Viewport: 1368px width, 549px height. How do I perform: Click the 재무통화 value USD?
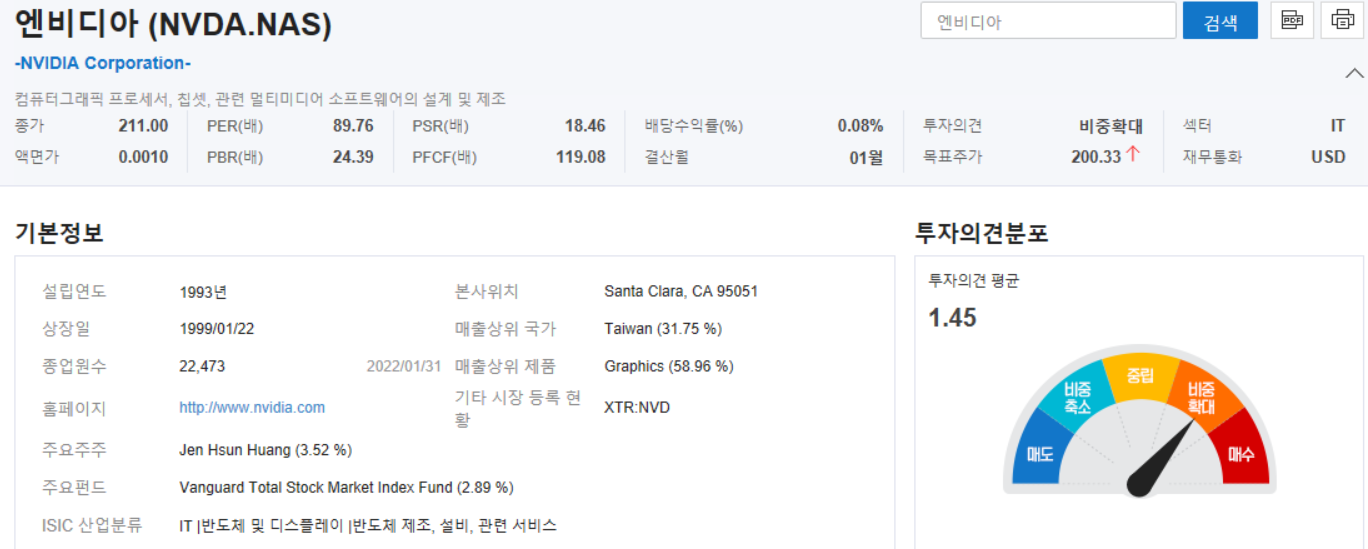[1329, 157]
